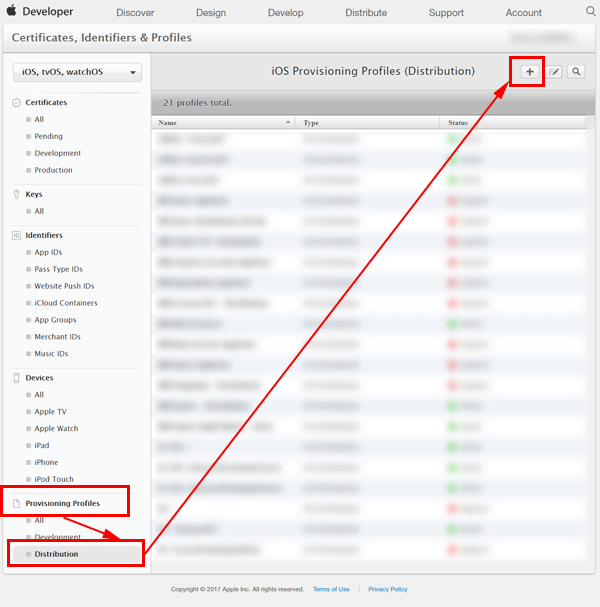Select iPhone devices
The height and width of the screenshot is (607, 600).
pyautogui.click(x=46, y=462)
